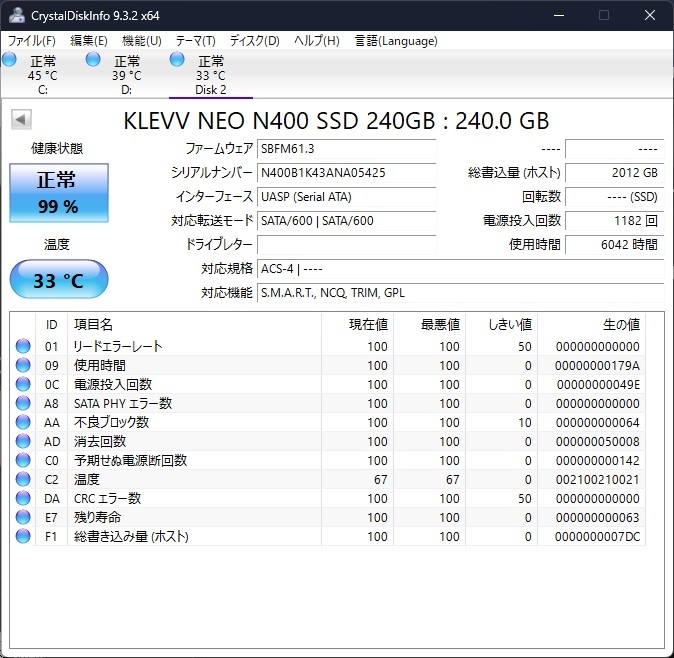
Task: Click the 33 °C temperature button
Action: [x=59, y=279]
